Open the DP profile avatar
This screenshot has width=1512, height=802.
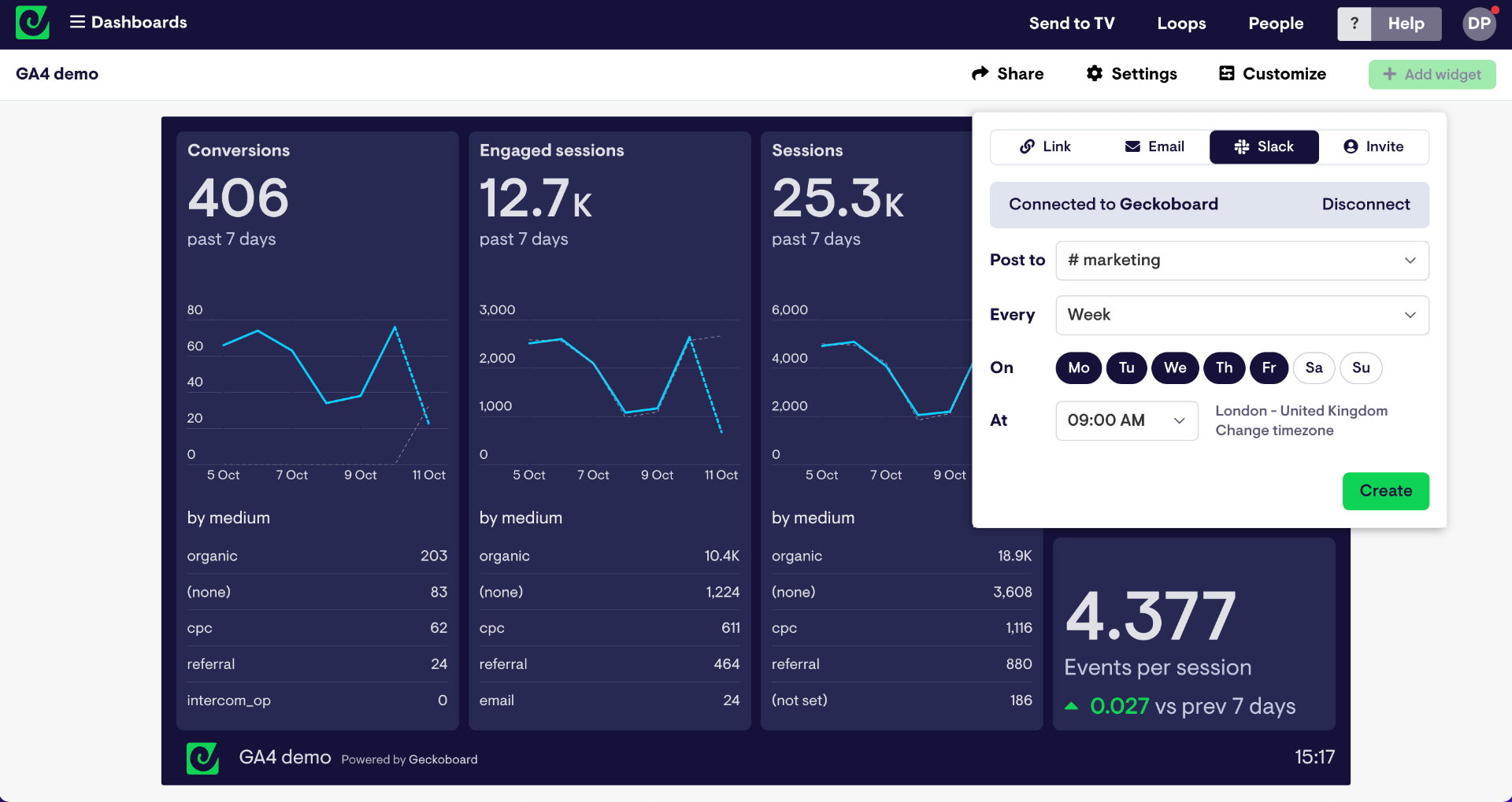point(1478,24)
